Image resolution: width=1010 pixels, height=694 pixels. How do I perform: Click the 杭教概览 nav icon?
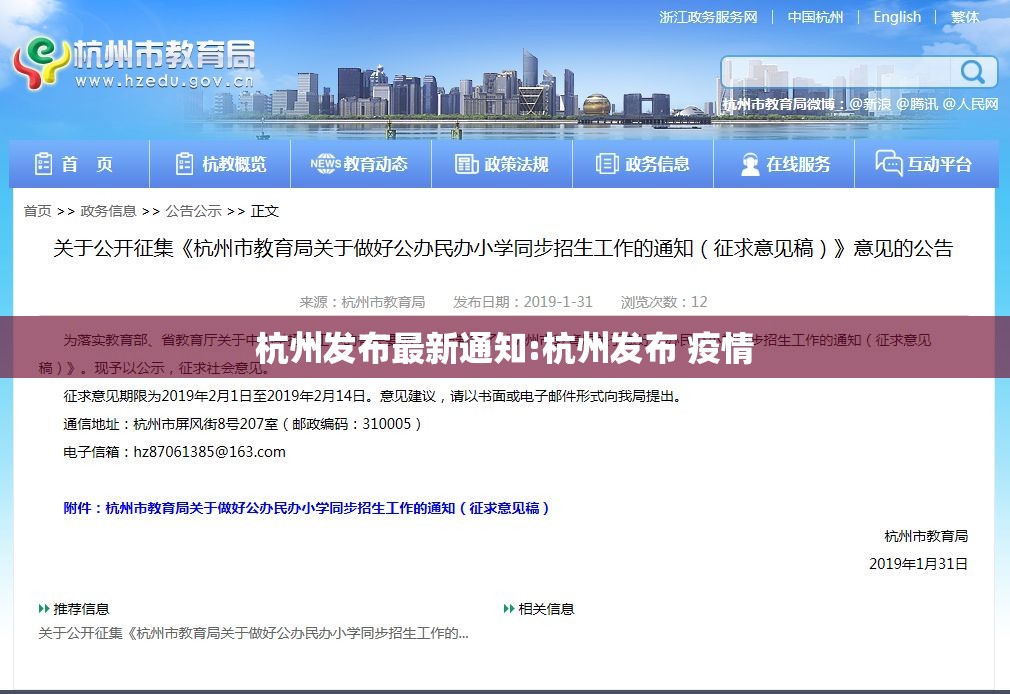(x=184, y=164)
